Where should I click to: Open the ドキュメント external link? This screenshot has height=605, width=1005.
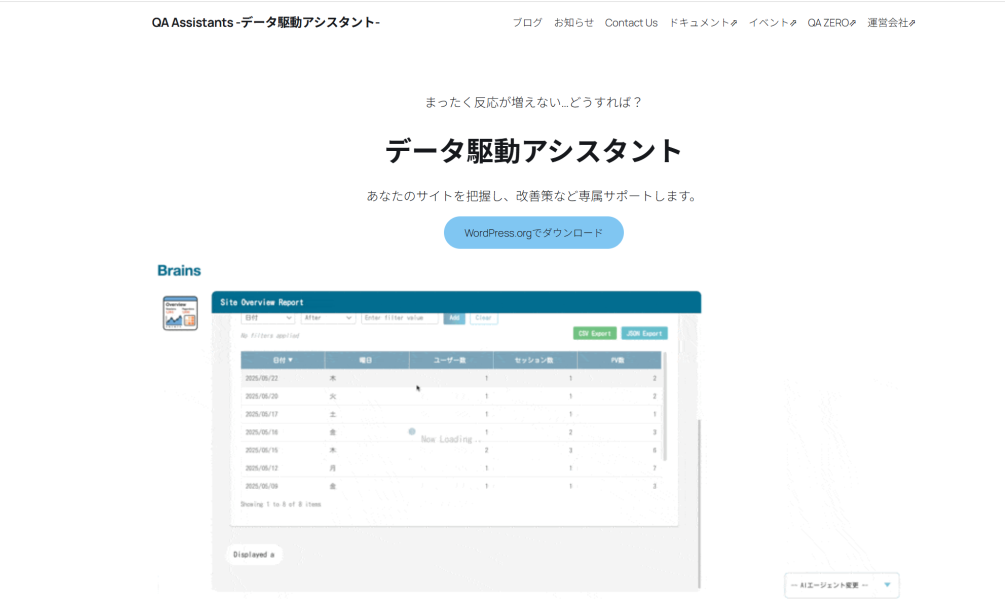click(702, 23)
